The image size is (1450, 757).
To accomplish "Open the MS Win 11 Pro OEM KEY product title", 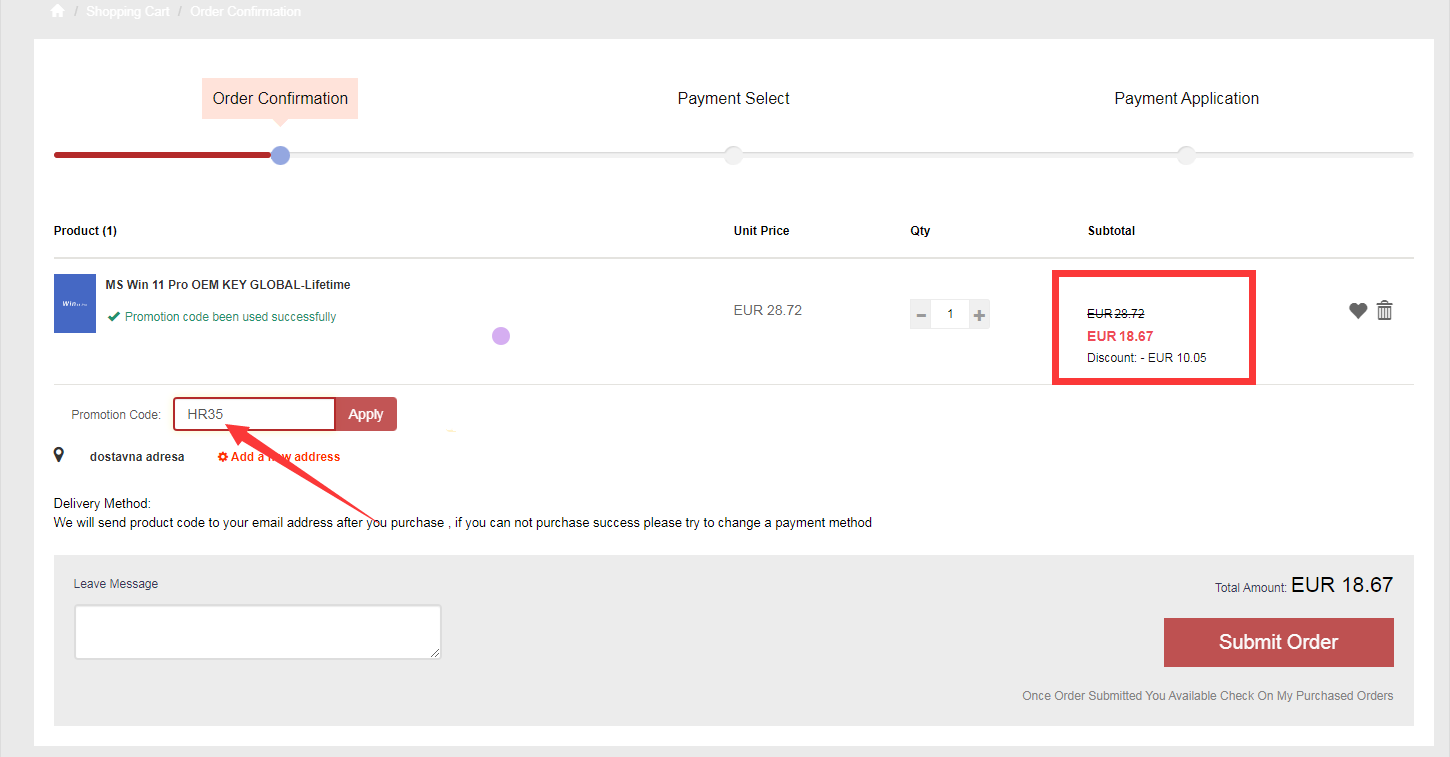I will (228, 285).
